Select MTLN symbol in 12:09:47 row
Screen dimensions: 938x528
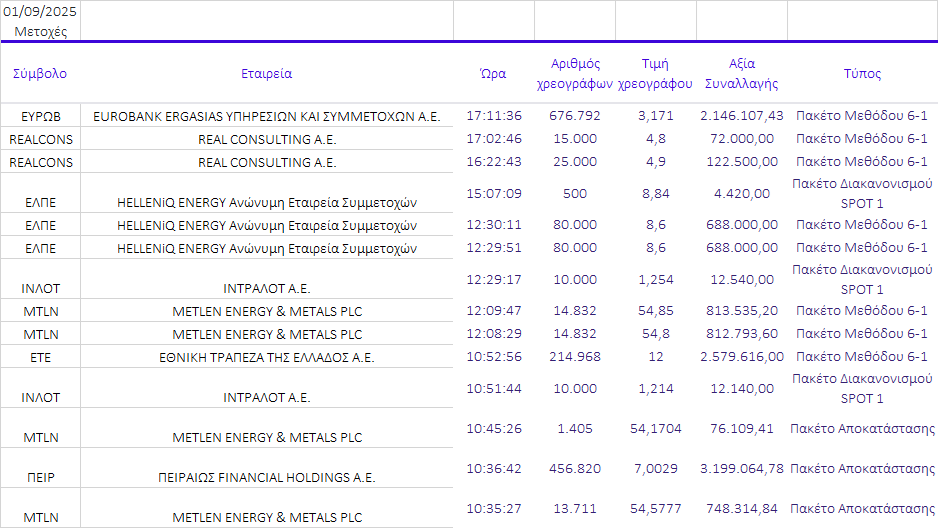(x=40, y=312)
